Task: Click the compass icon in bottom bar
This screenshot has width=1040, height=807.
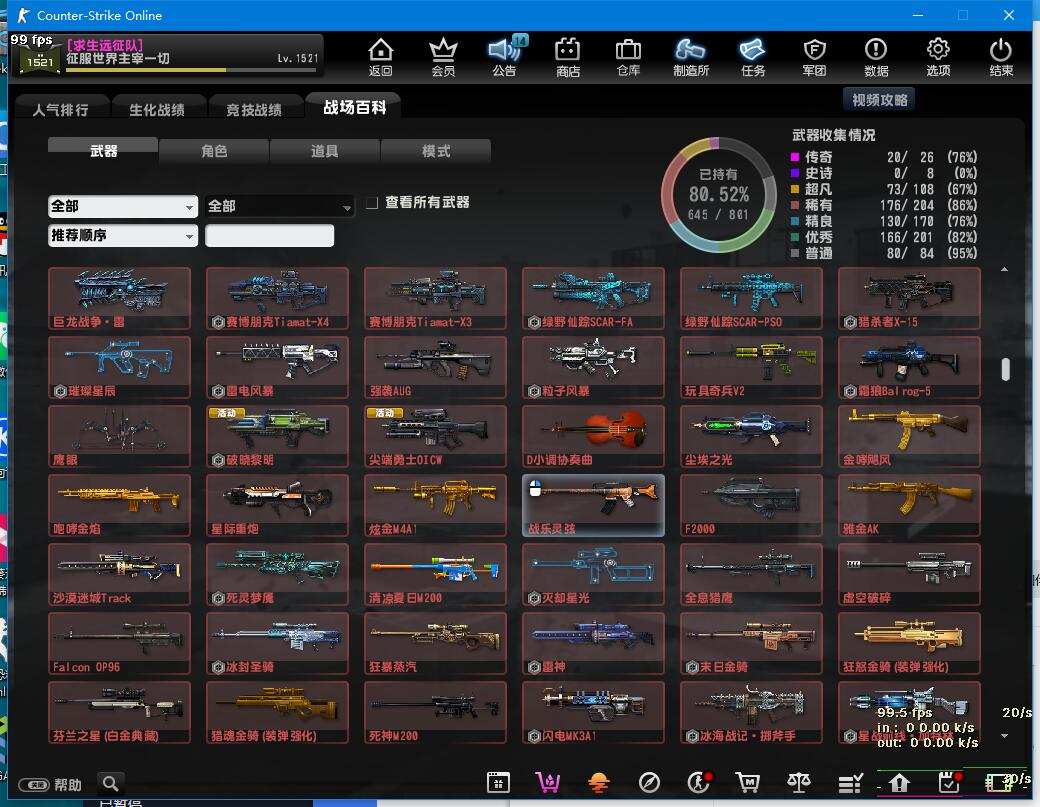Action: tap(649, 782)
